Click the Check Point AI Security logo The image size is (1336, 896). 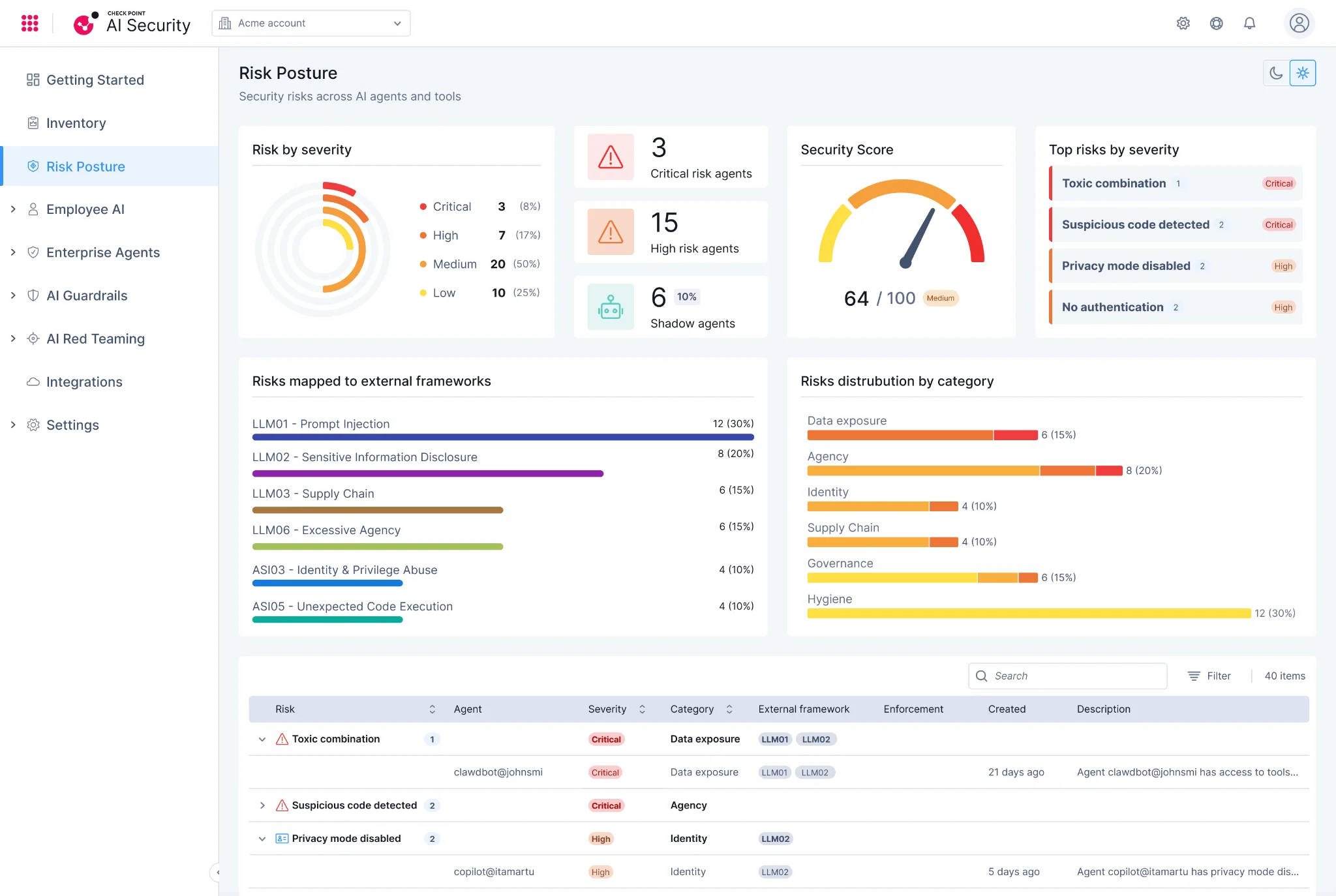[132, 23]
